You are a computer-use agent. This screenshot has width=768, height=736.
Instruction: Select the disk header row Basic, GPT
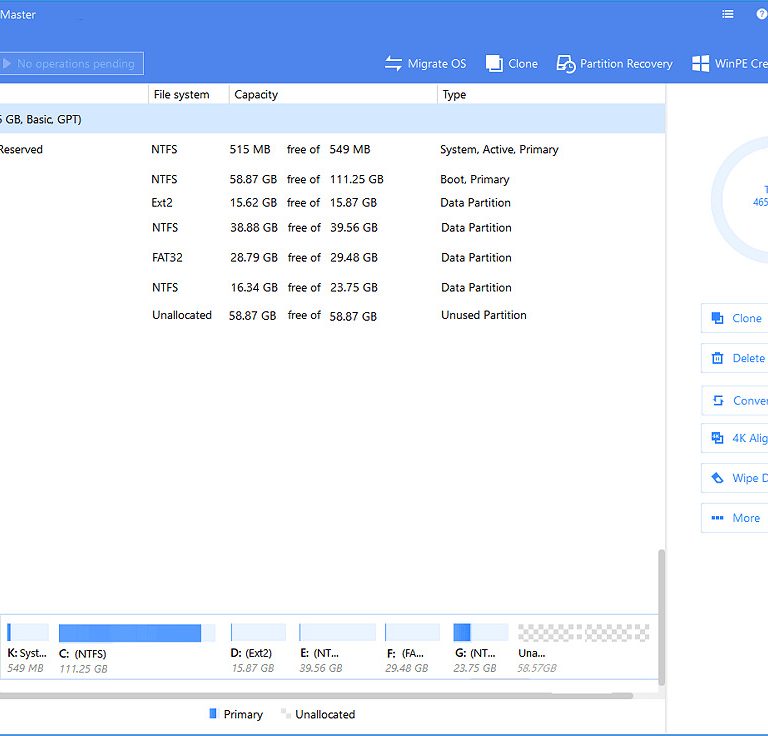click(333, 119)
